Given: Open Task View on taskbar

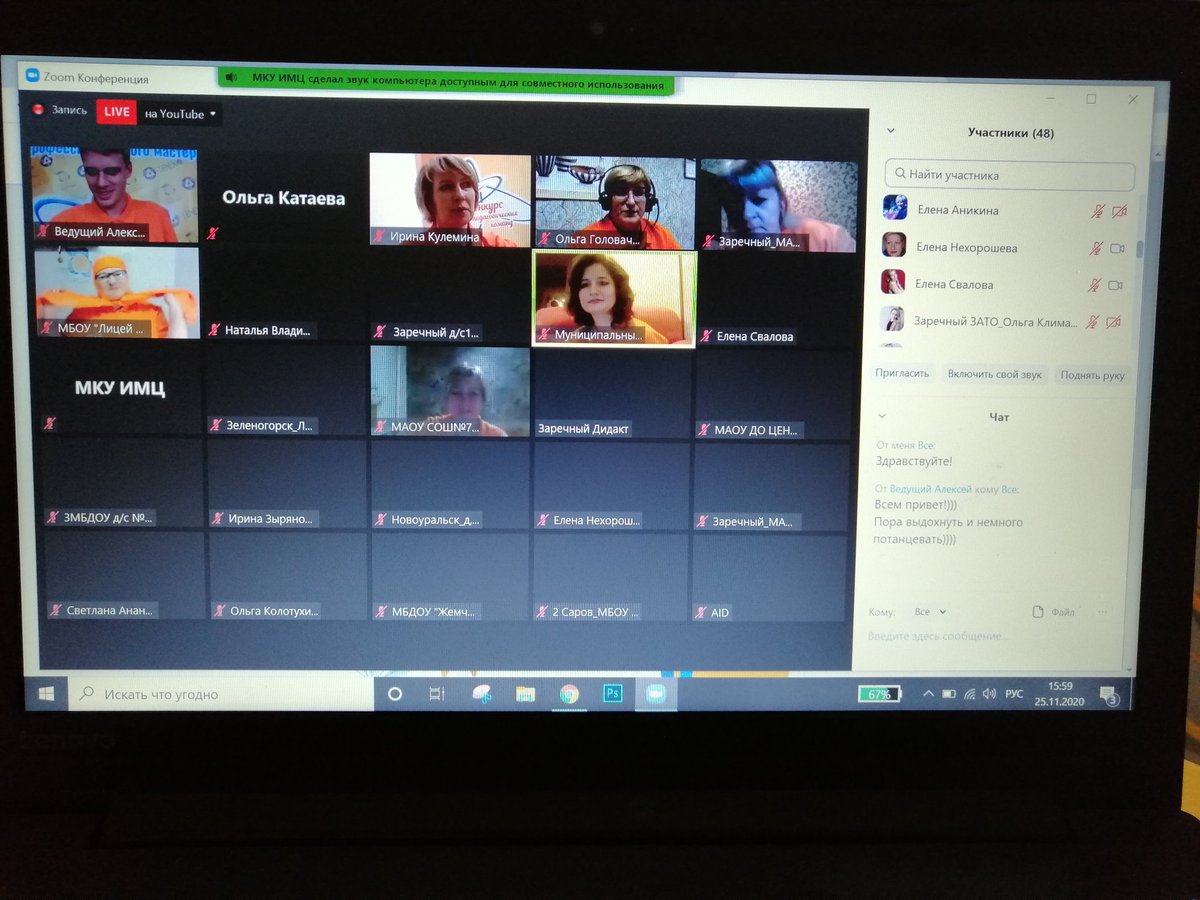Looking at the screenshot, I should 436,694.
